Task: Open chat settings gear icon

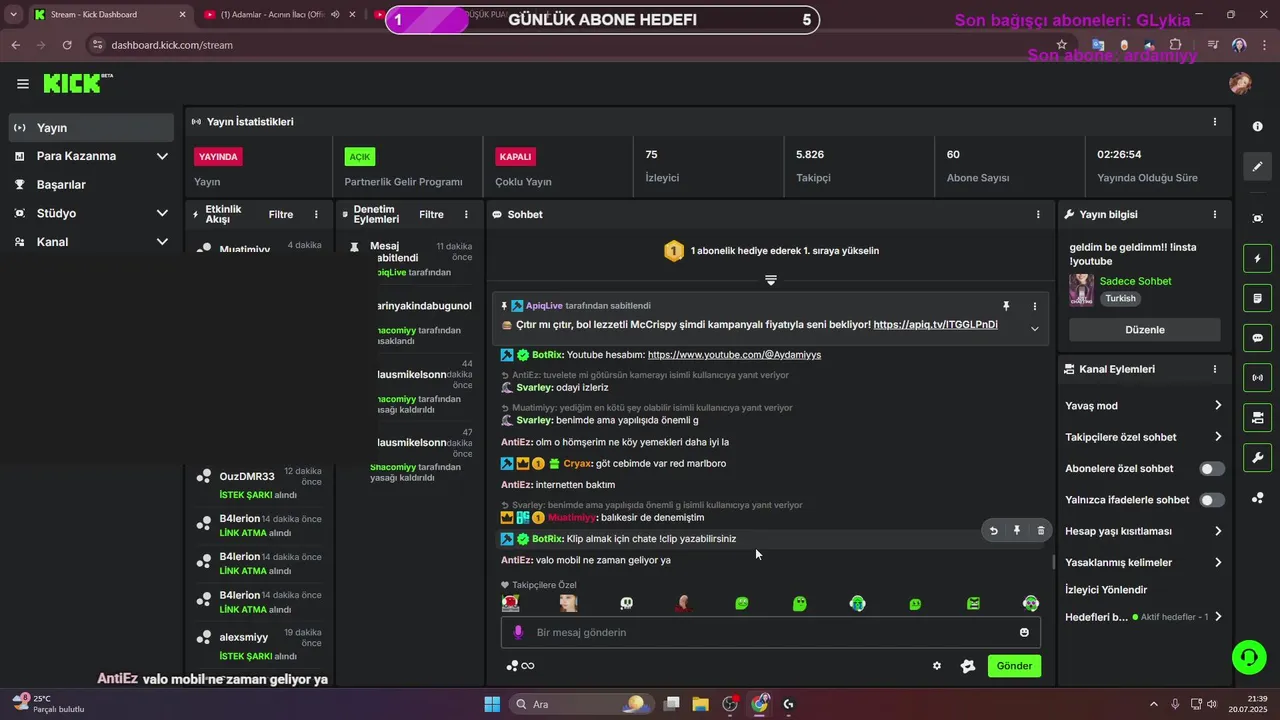Action: click(937, 666)
